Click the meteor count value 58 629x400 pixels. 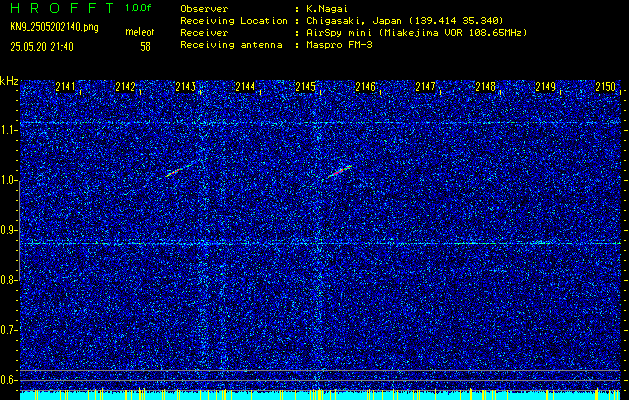coord(145,47)
